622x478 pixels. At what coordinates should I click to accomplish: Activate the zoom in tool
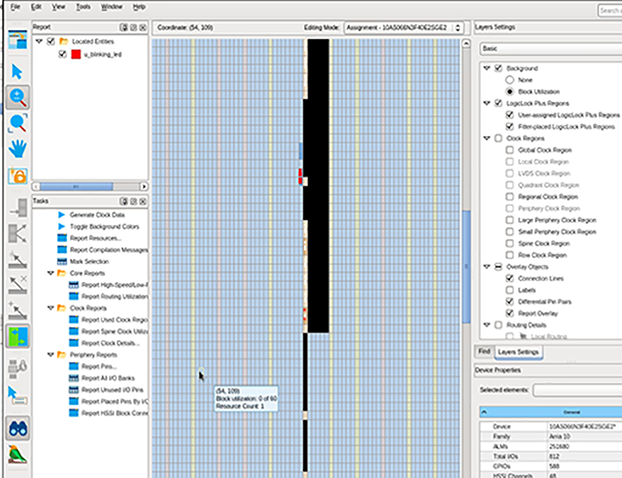point(17,97)
